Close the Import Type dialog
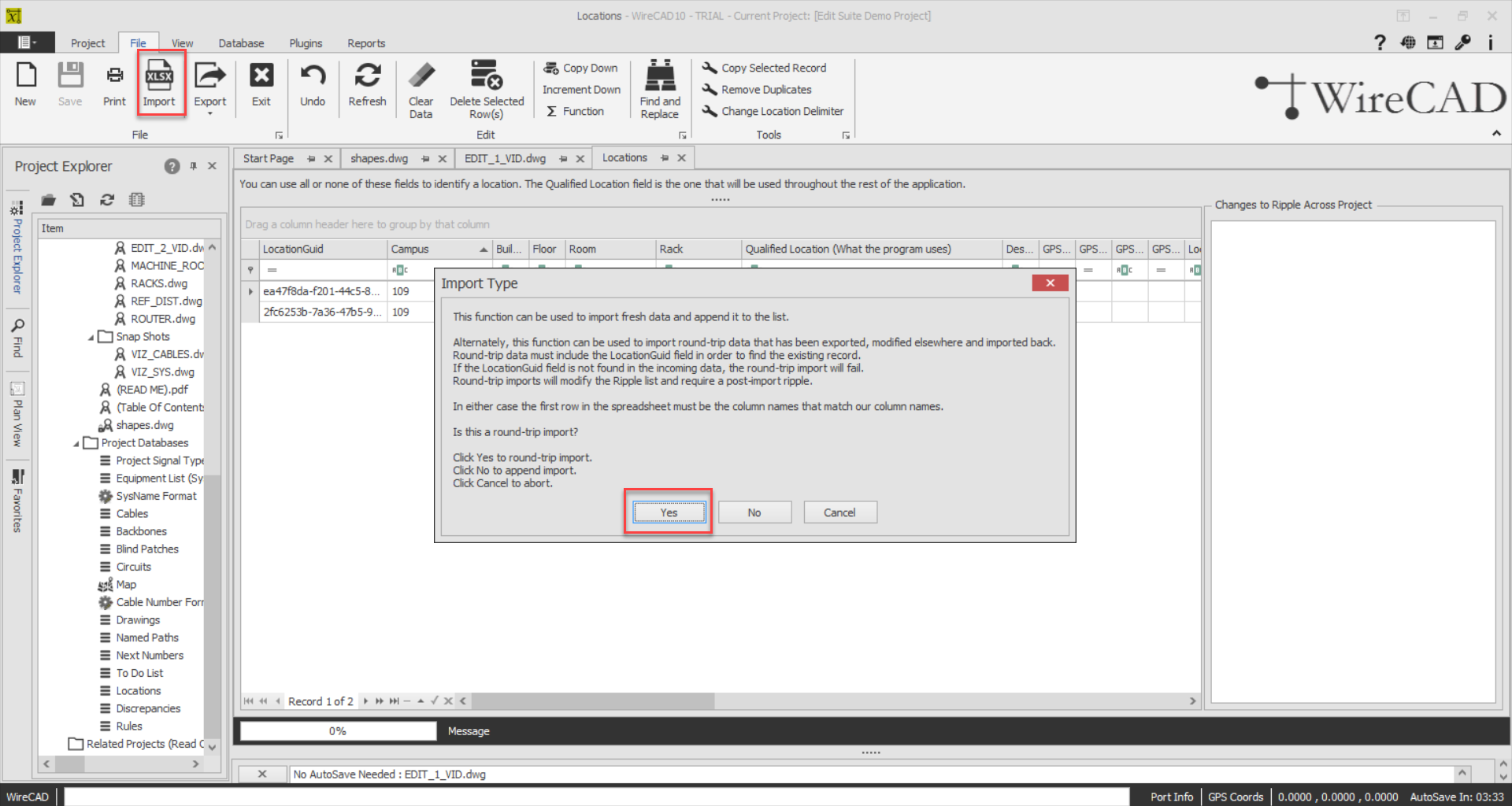Image resolution: width=1512 pixels, height=806 pixels. point(1050,283)
